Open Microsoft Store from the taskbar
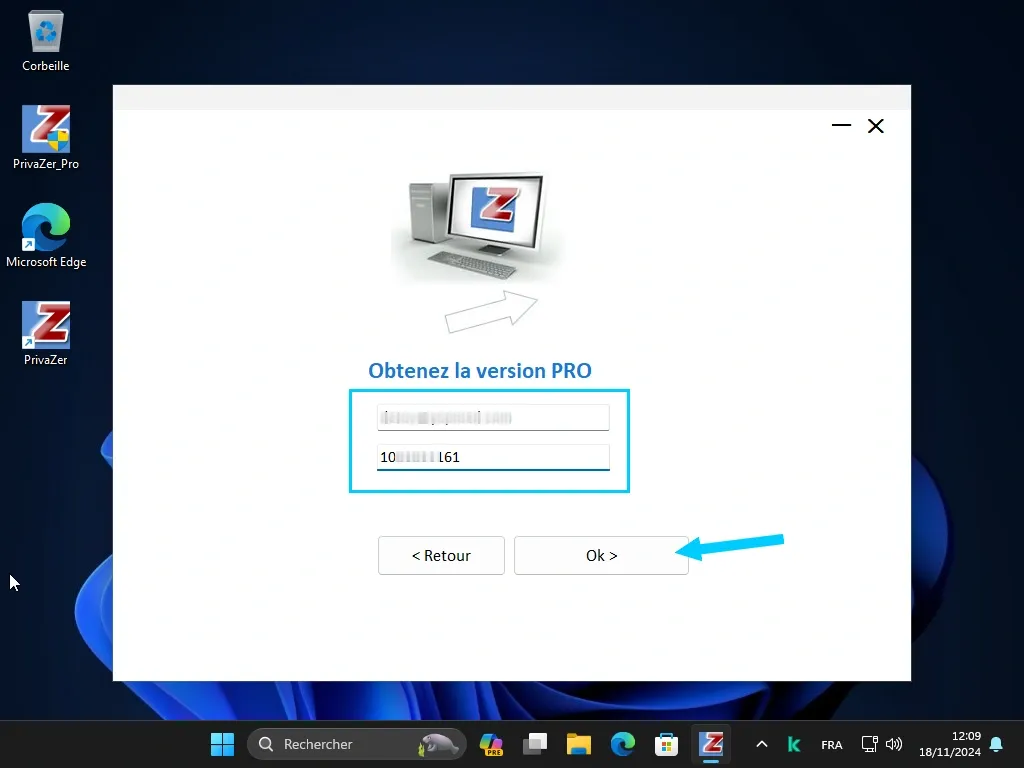Screen dimensions: 1024x768 coord(666,744)
